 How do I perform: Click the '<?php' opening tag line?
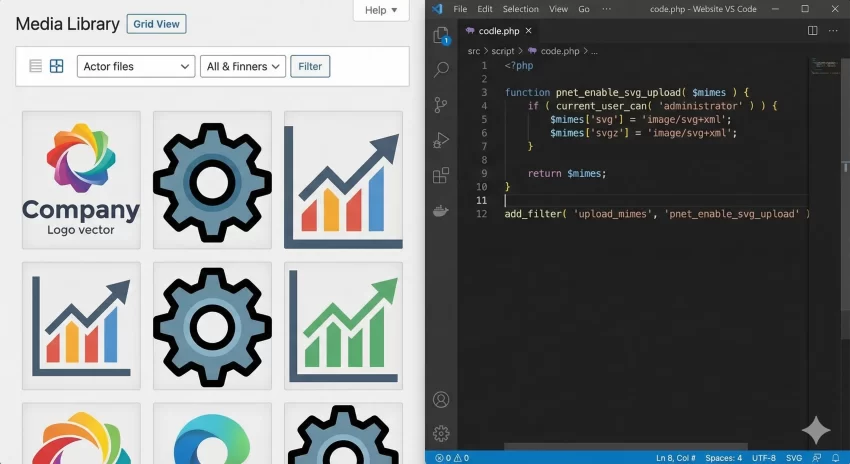pos(519,66)
